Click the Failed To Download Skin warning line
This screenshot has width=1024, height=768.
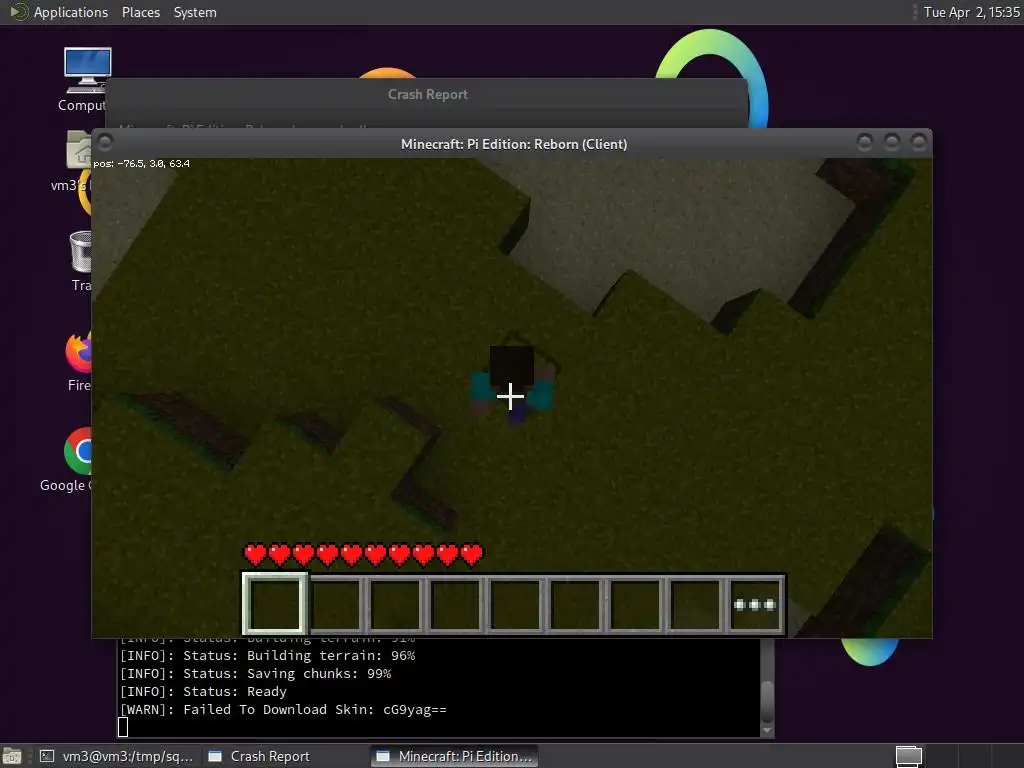[x=283, y=710]
